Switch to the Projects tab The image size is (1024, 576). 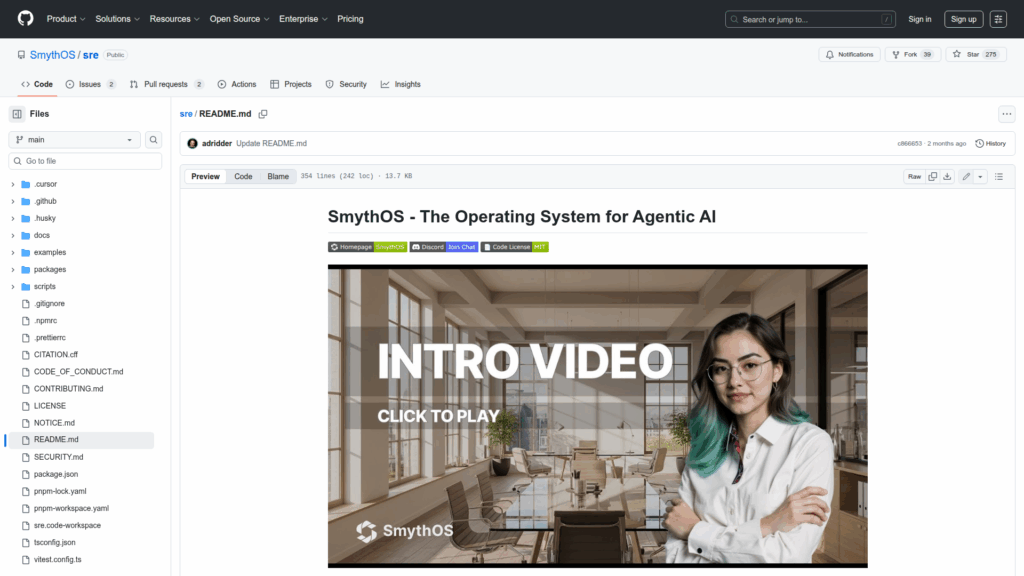click(x=291, y=84)
